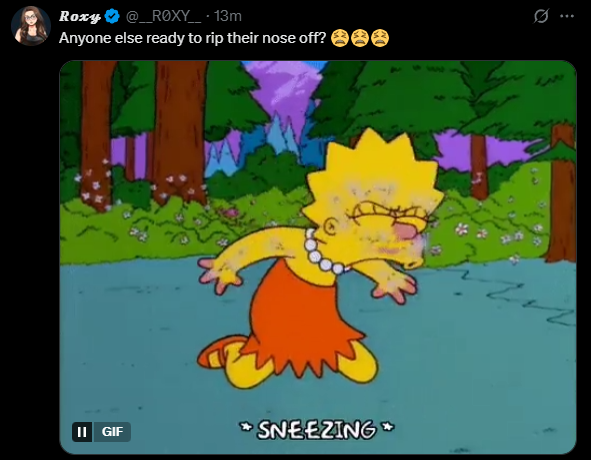The image size is (591, 460).
Task: Click the GIF label badge
Action: point(112,432)
